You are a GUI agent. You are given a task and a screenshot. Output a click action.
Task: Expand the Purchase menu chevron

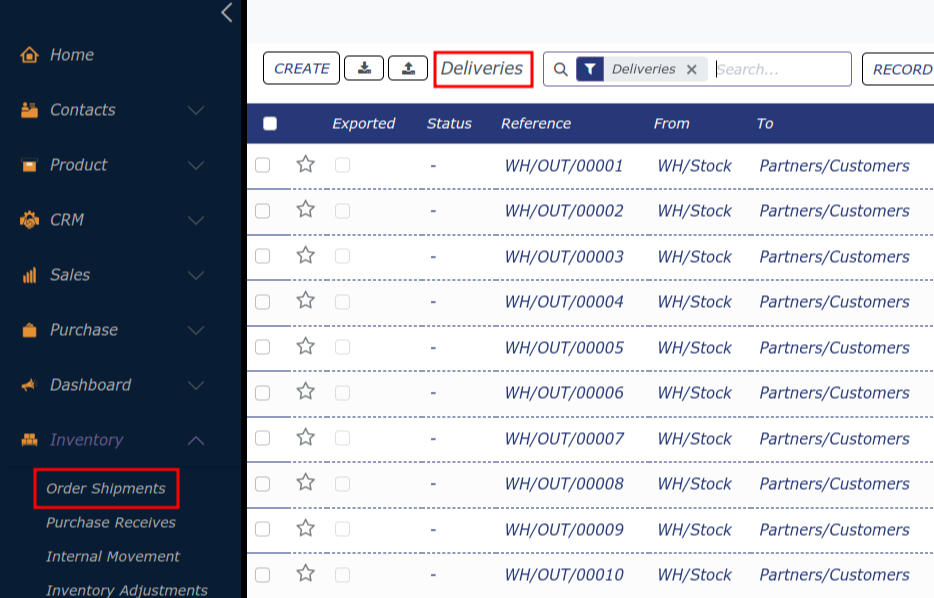pos(196,330)
